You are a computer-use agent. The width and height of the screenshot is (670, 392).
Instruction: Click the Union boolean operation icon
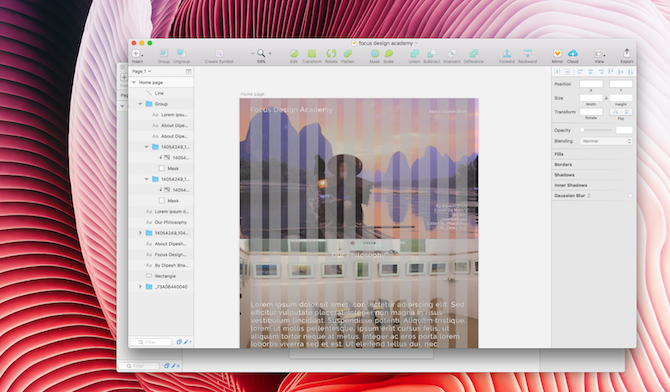point(414,53)
